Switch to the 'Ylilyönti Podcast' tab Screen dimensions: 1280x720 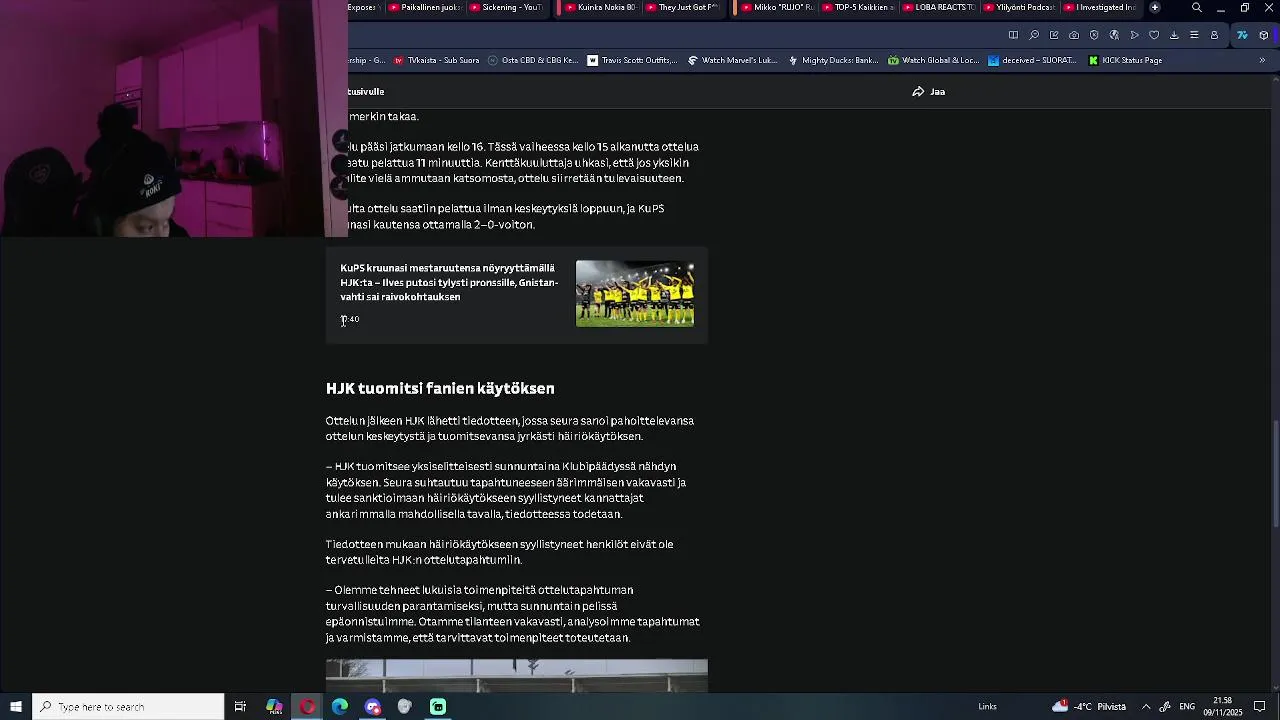point(1019,7)
